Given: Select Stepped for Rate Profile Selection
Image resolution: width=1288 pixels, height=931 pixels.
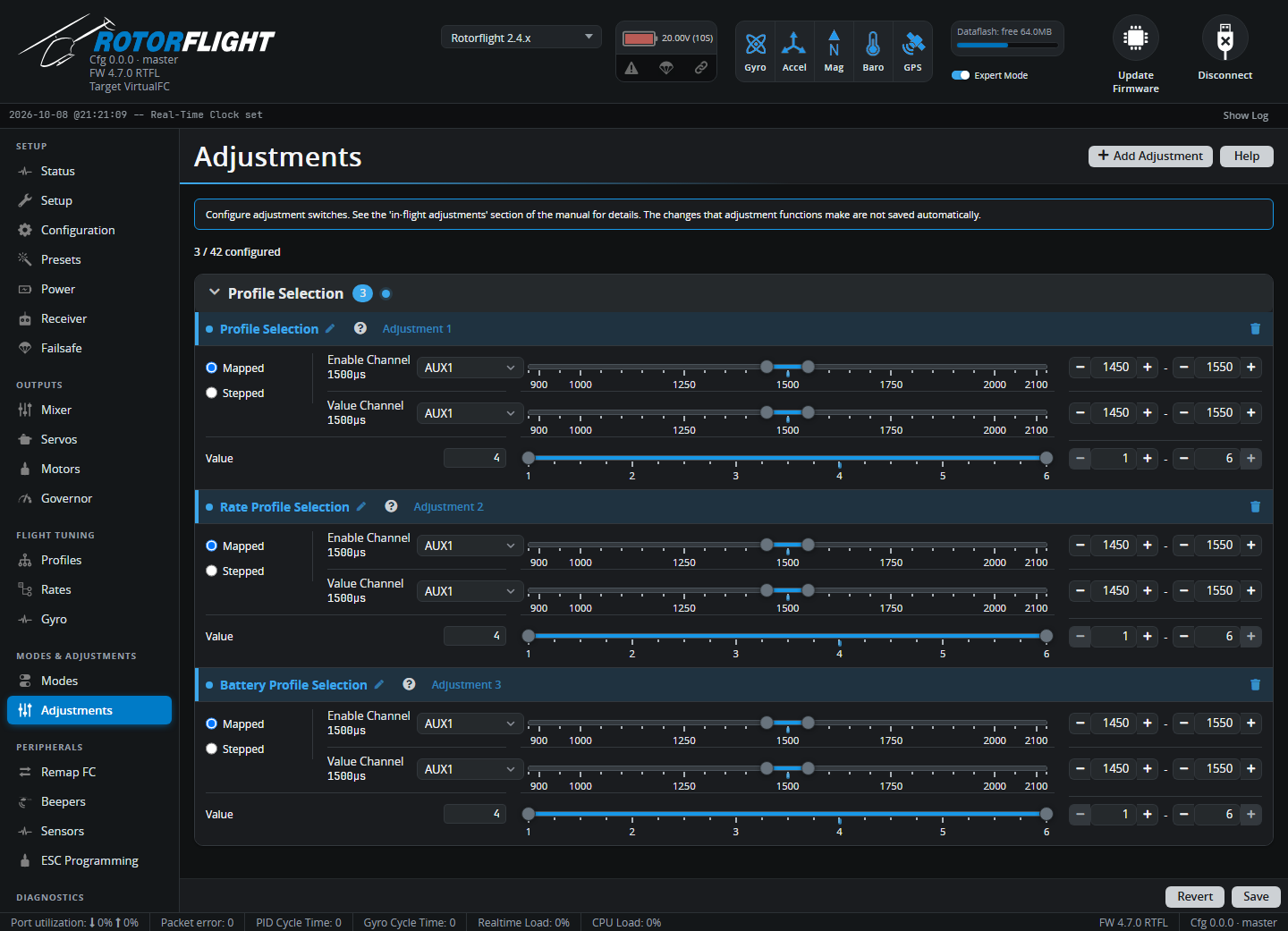Looking at the screenshot, I should [x=212, y=571].
